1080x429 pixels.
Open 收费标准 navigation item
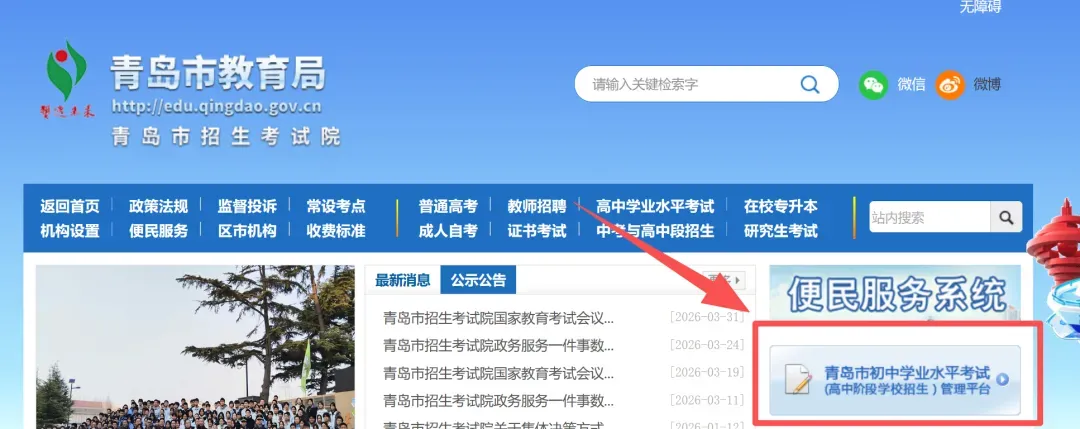(336, 231)
